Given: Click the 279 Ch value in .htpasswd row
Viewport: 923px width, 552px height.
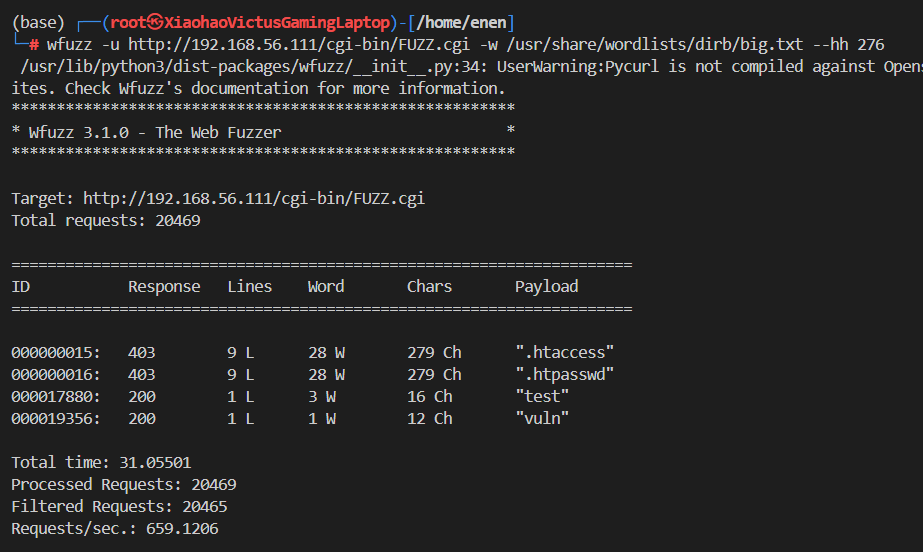Looking at the screenshot, I should point(434,375).
